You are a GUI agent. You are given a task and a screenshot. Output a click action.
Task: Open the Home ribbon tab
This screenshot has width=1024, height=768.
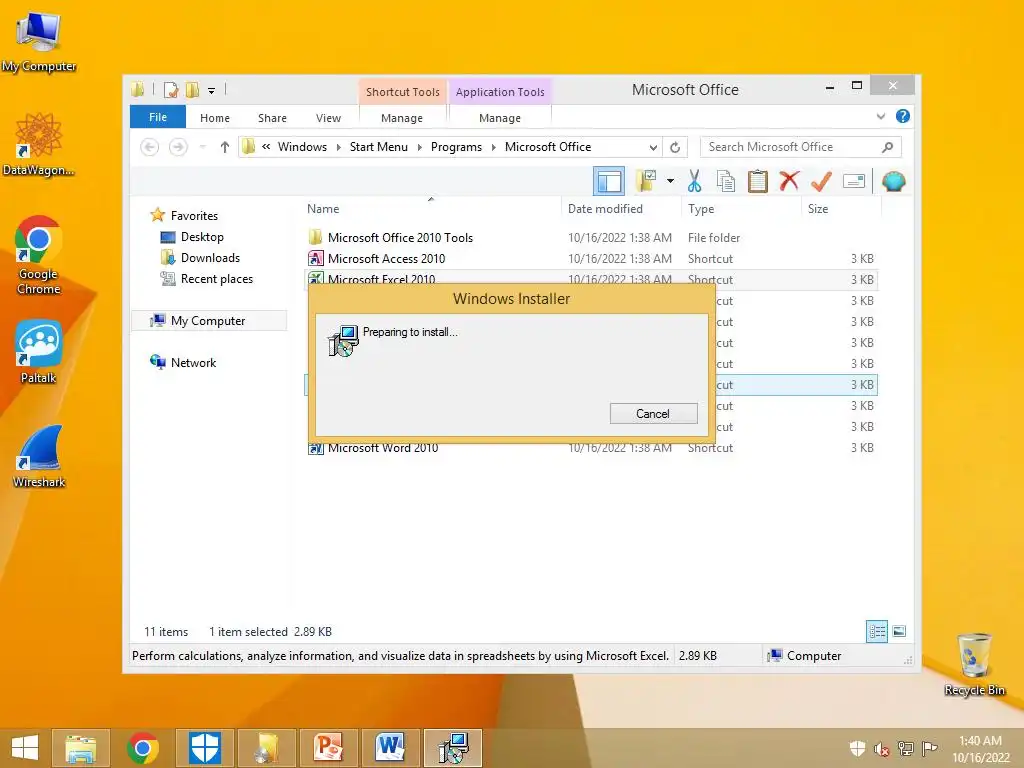(x=215, y=118)
